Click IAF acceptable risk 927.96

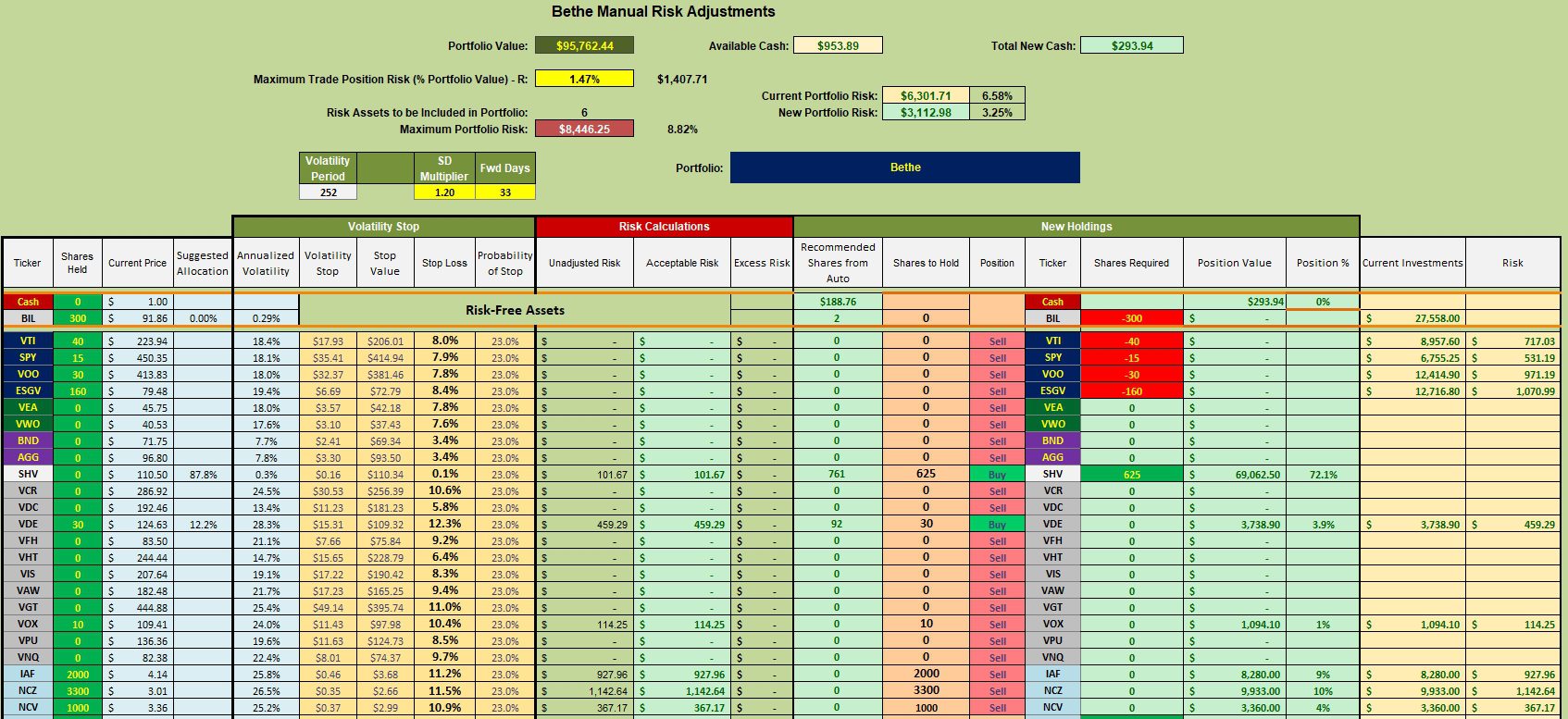[x=683, y=675]
